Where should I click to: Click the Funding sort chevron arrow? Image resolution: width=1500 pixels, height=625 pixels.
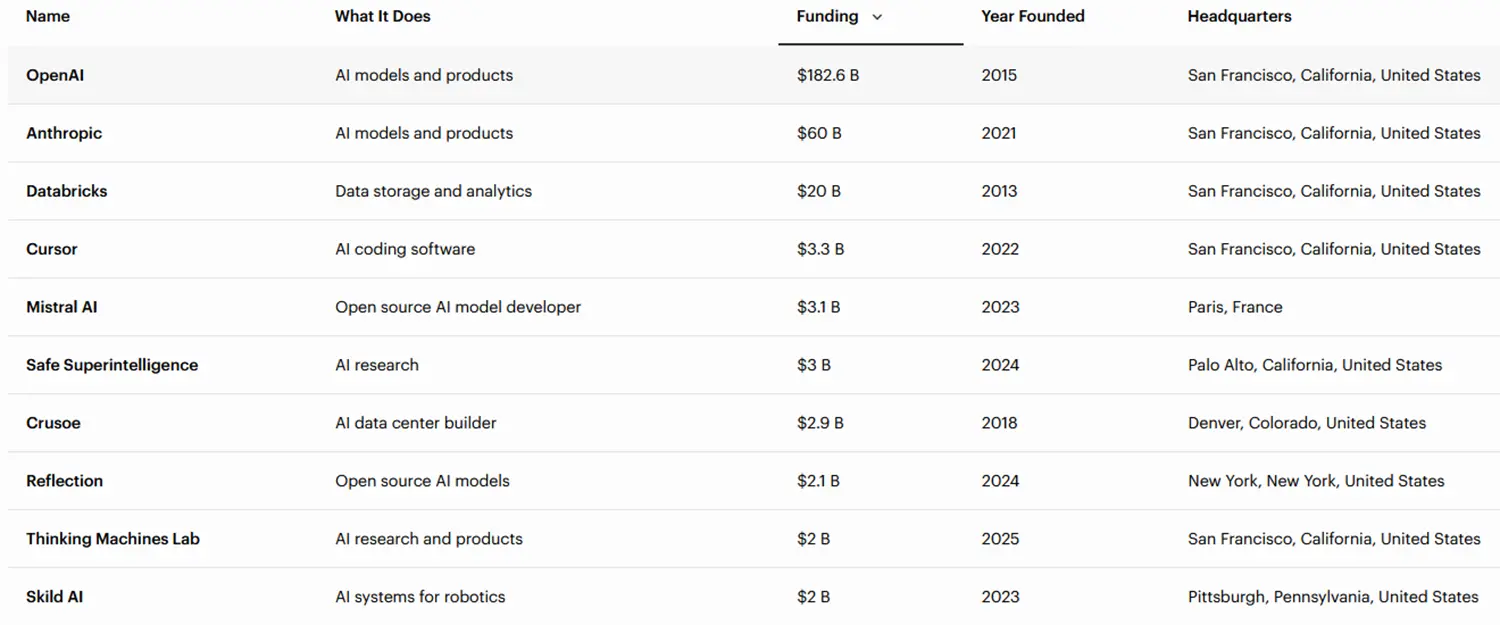coord(877,17)
